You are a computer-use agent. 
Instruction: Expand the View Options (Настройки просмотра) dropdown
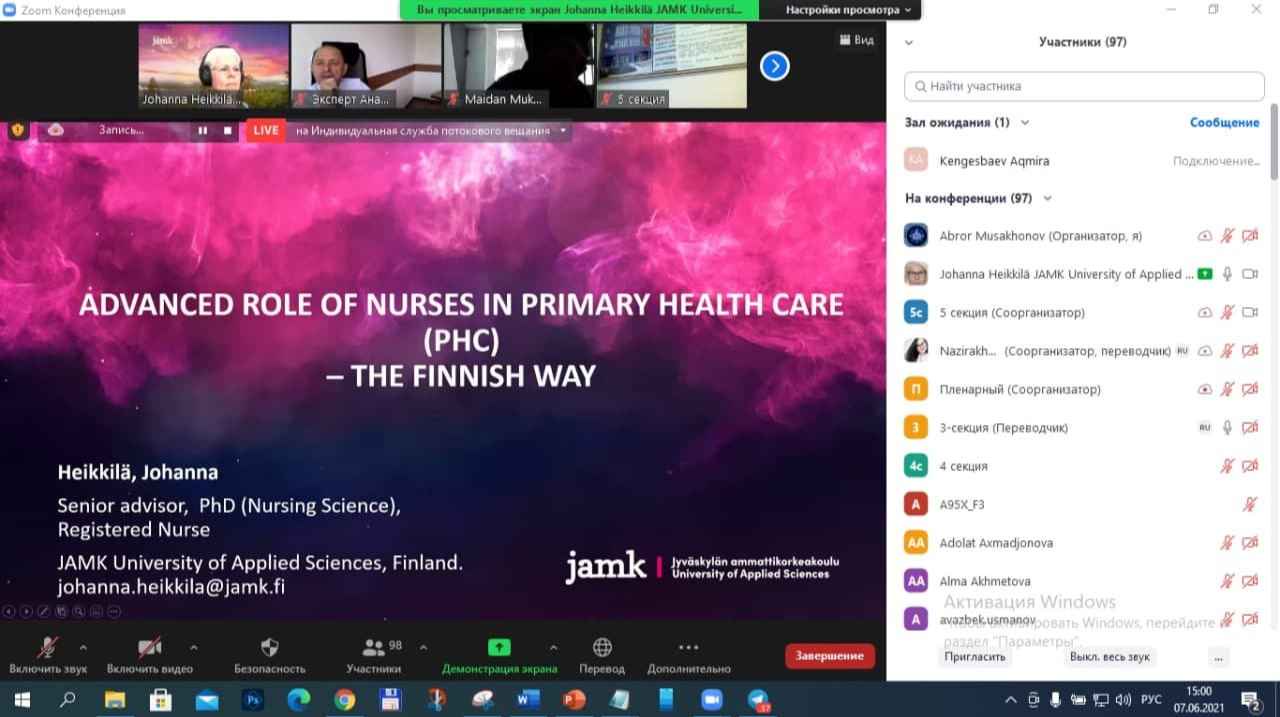848,10
